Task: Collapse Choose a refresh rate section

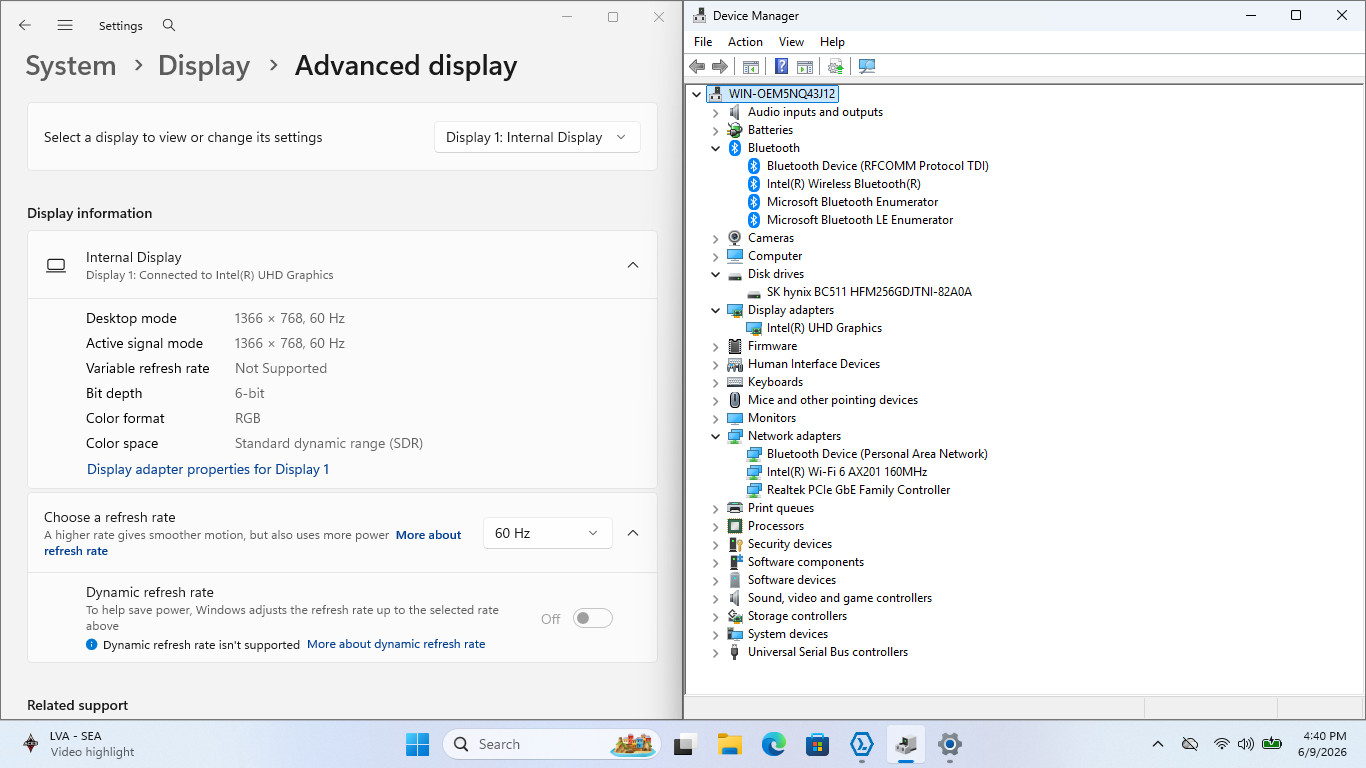Action: [633, 533]
